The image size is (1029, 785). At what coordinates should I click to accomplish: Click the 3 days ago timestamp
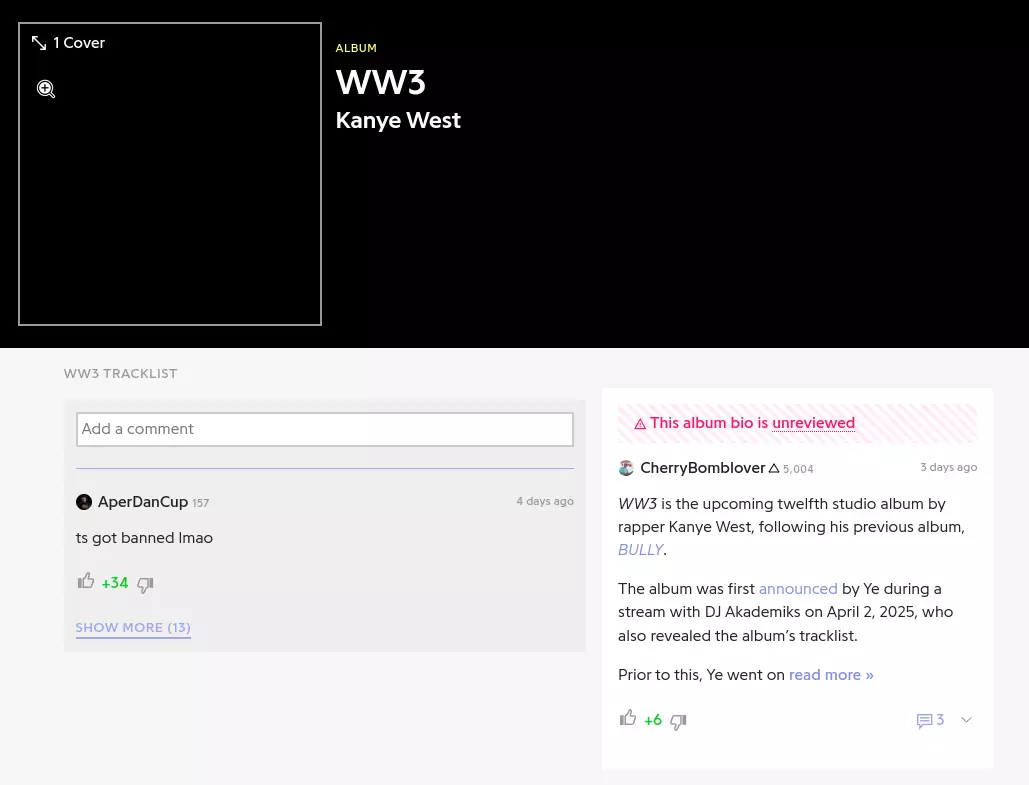[x=948, y=467]
